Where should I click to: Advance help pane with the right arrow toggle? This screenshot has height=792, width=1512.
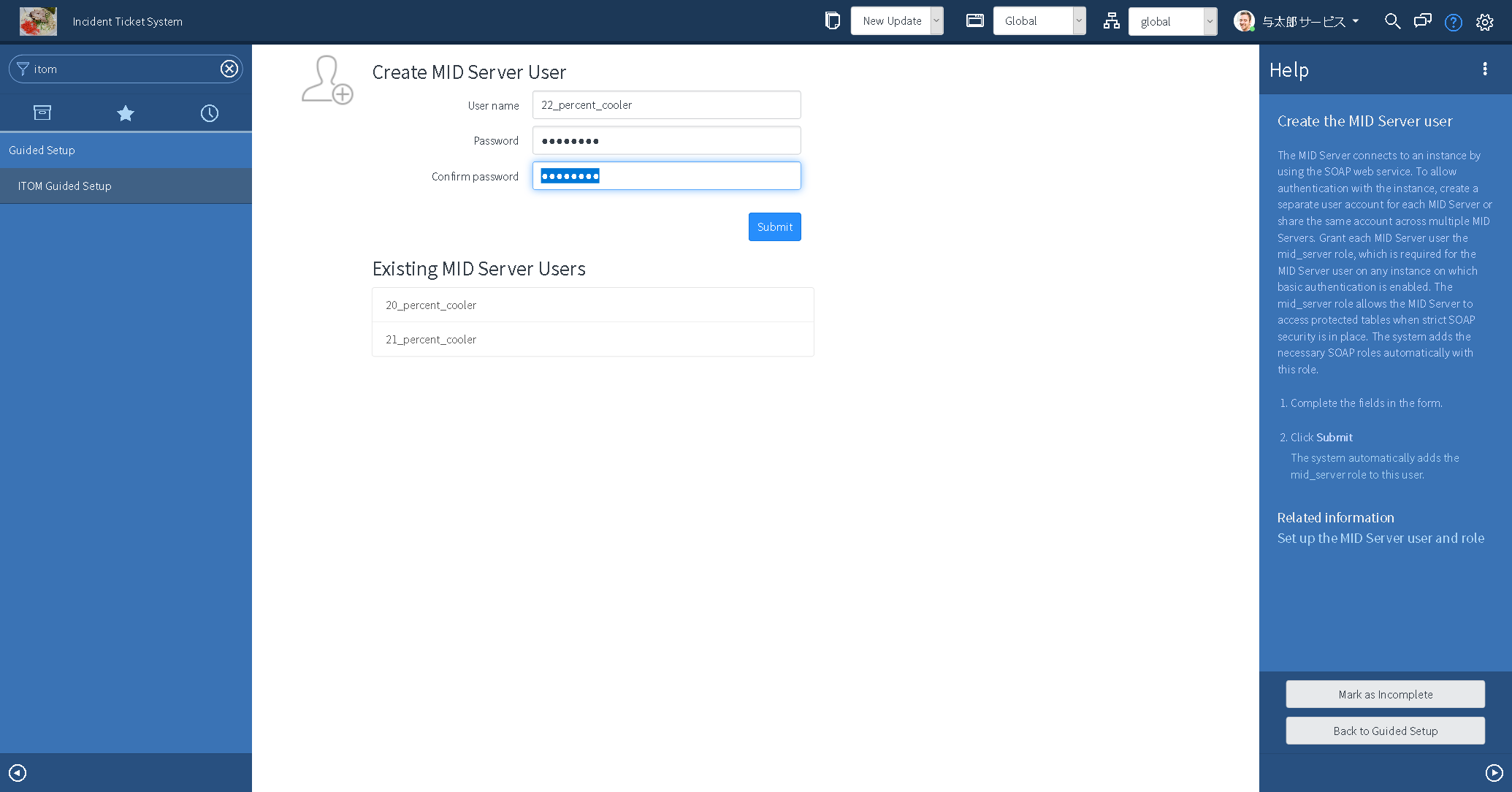pos(1494,772)
